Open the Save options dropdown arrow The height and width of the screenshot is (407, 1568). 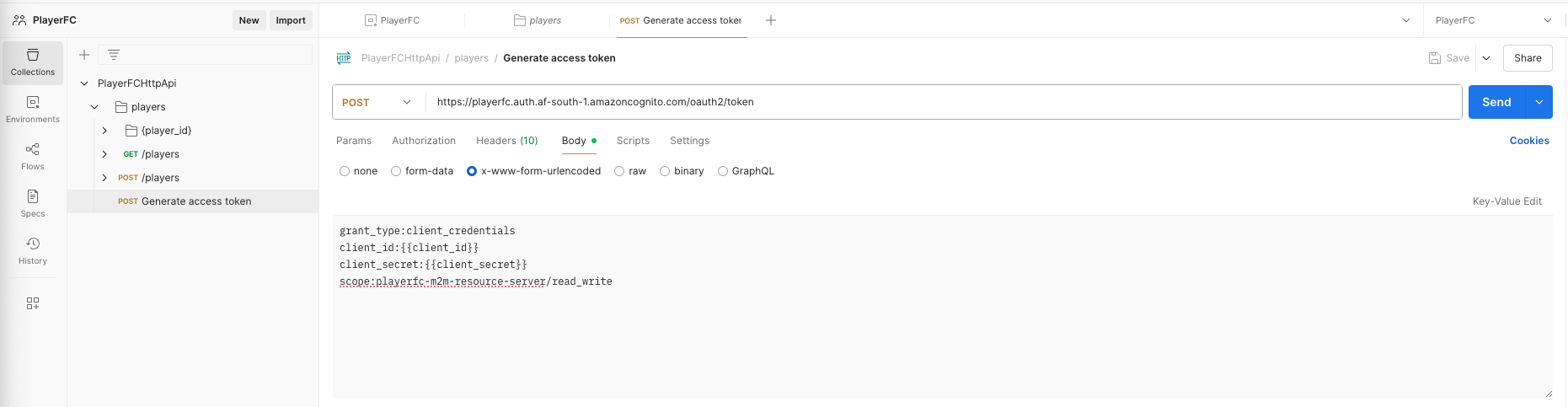point(1486,58)
